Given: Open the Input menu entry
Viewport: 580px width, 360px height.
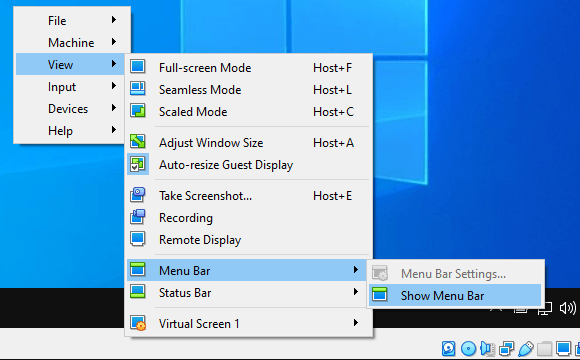Looking at the screenshot, I should coord(70,87).
